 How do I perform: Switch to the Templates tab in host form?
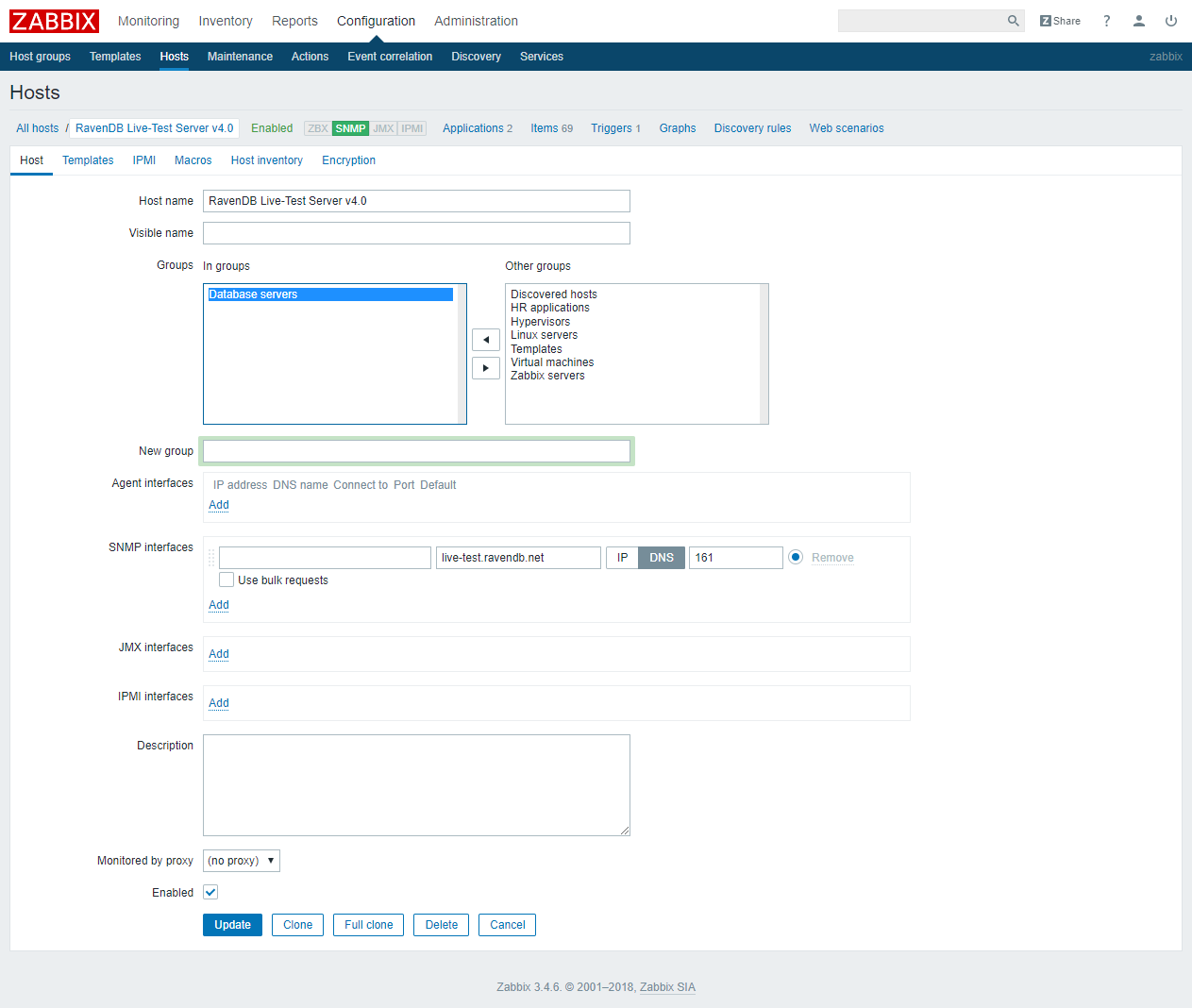[88, 160]
